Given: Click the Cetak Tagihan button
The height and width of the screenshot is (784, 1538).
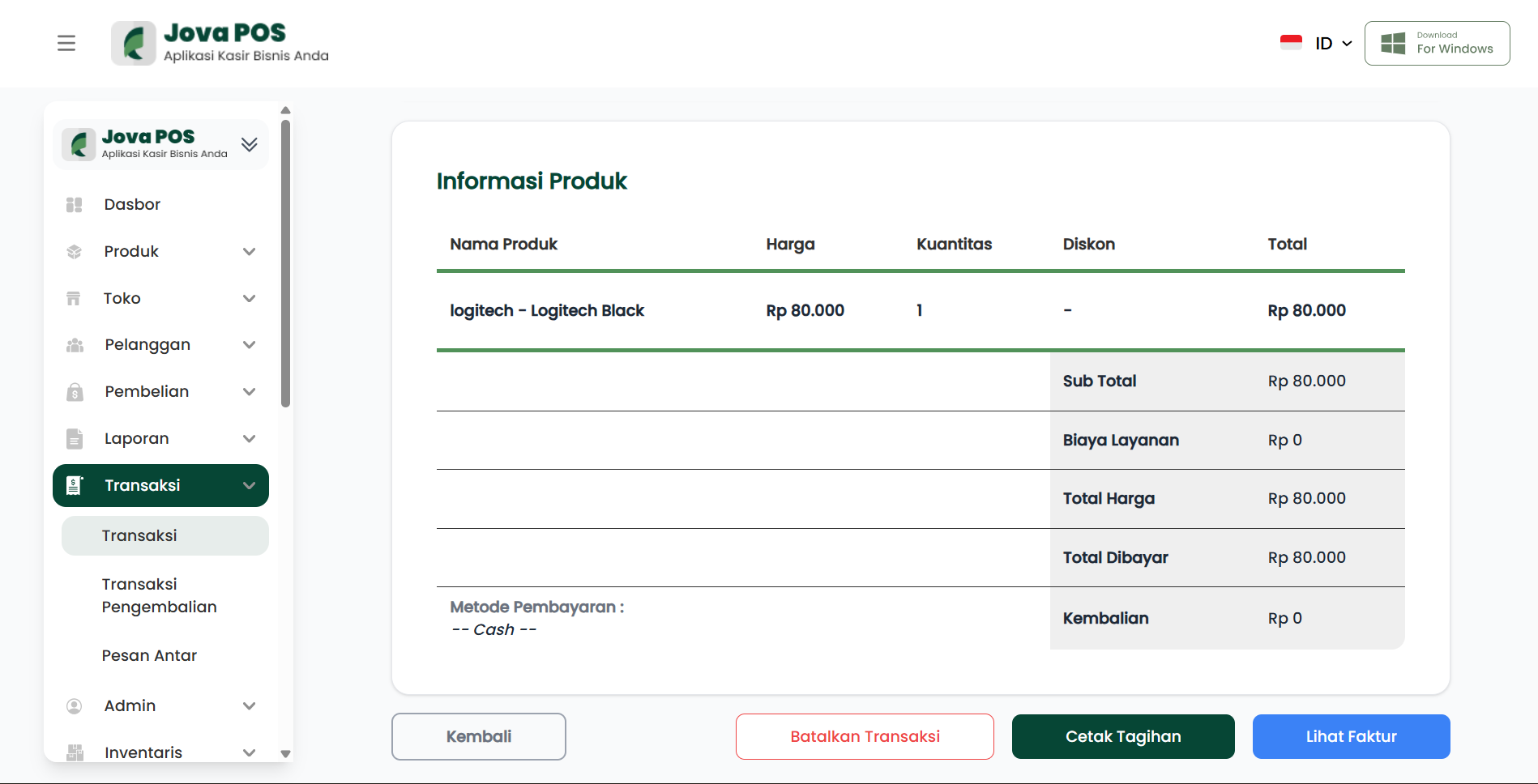Looking at the screenshot, I should point(1122,736).
